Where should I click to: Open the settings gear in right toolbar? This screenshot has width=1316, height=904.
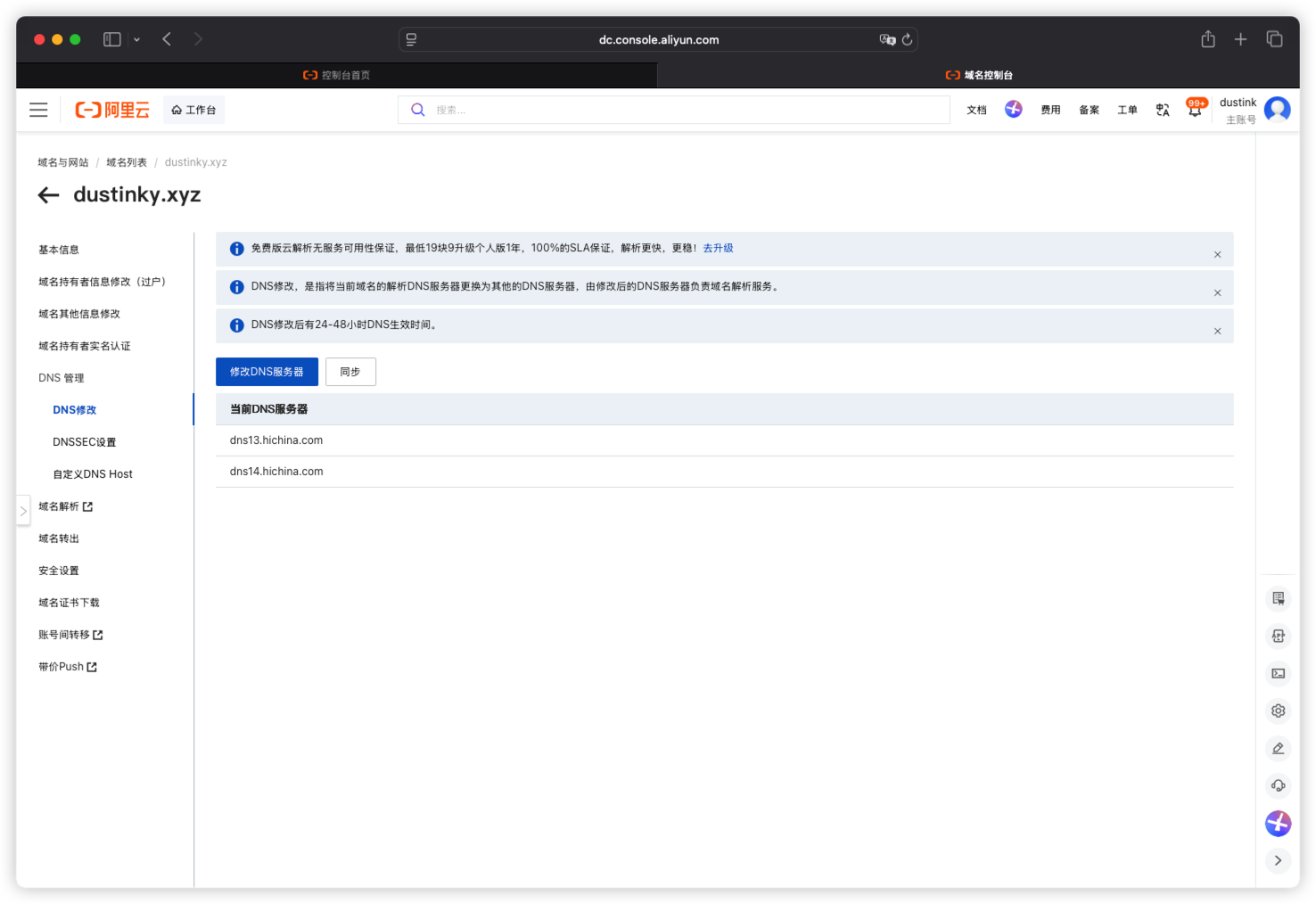(x=1279, y=711)
